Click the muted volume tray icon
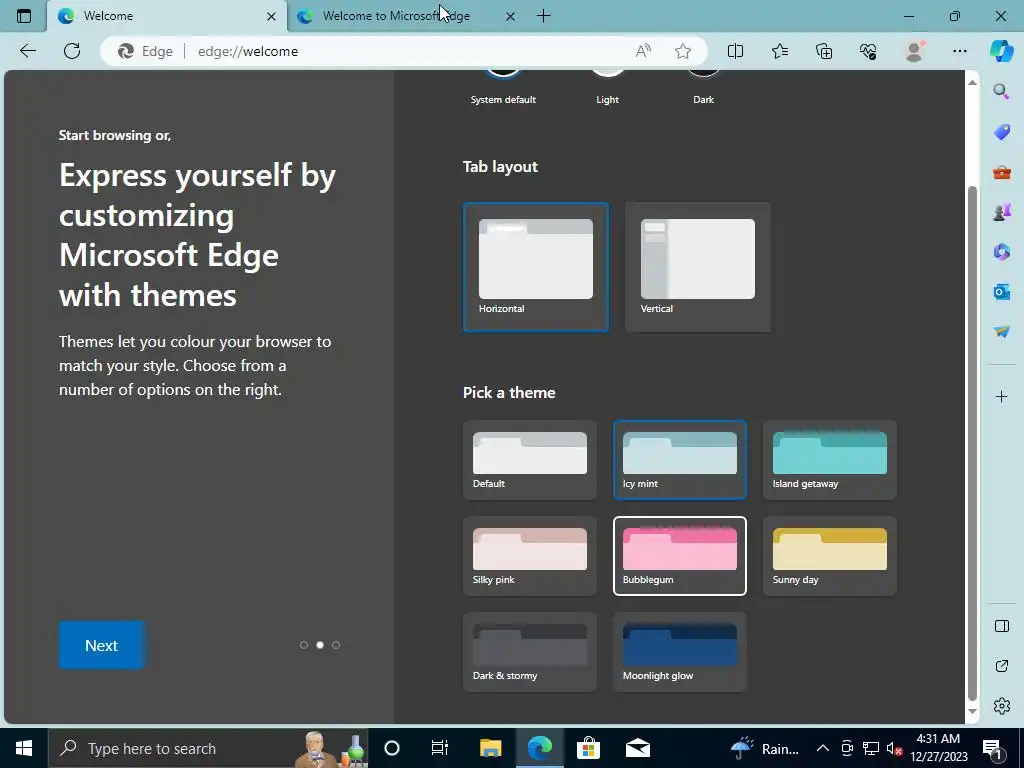This screenshot has height=768, width=1024. [895, 748]
